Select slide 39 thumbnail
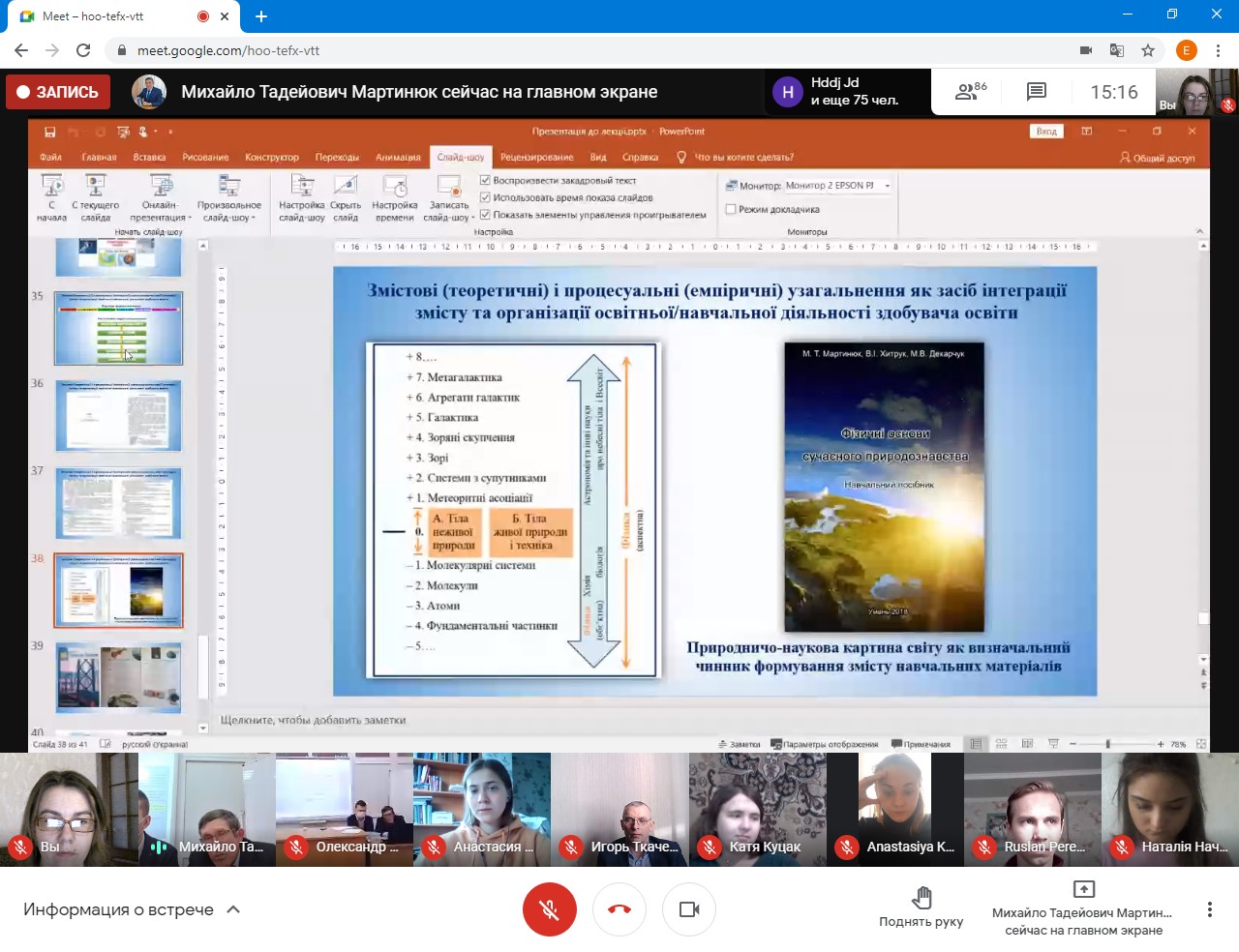This screenshot has width=1239, height=952. pyautogui.click(x=118, y=677)
